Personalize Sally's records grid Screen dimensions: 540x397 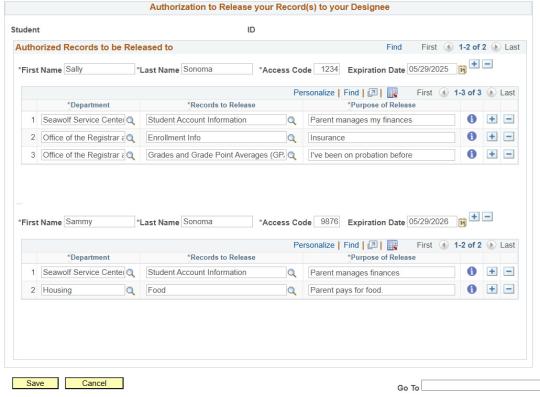[x=314, y=93]
